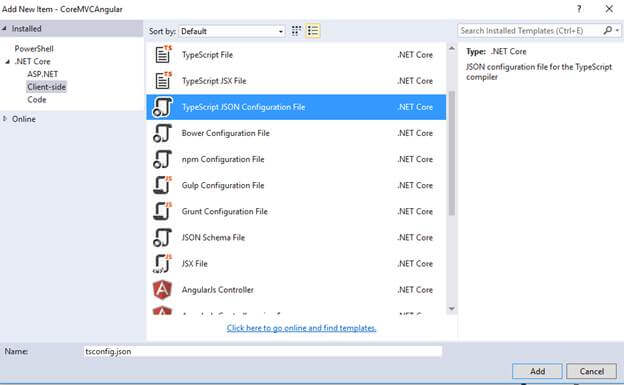Select ASP.NET category
The height and width of the screenshot is (385, 624).
pos(43,74)
